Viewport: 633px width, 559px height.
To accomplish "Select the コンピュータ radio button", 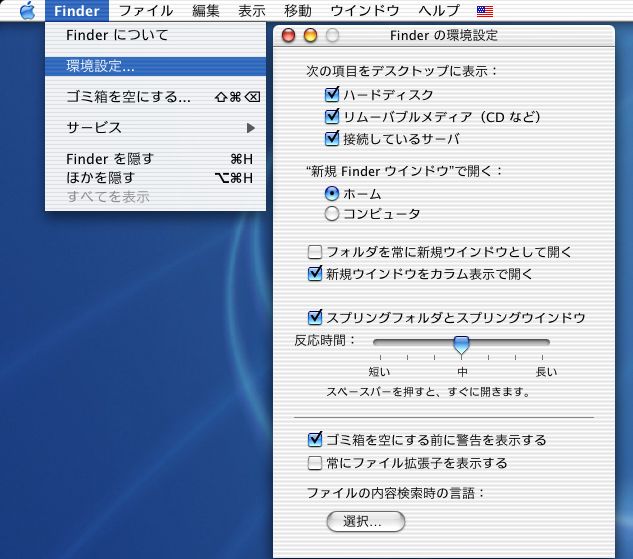I will click(x=333, y=213).
